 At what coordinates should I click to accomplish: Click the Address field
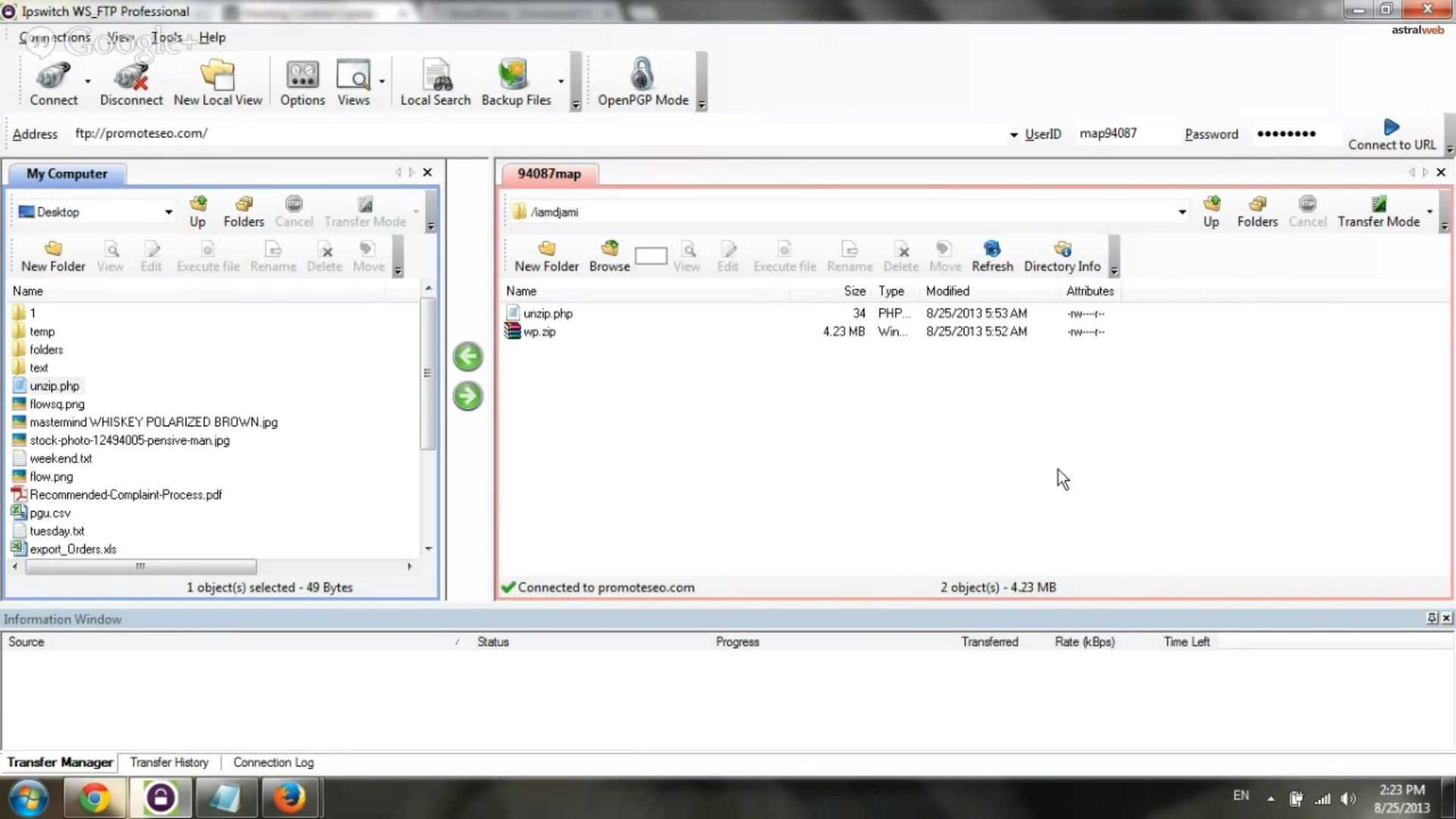pos(538,133)
